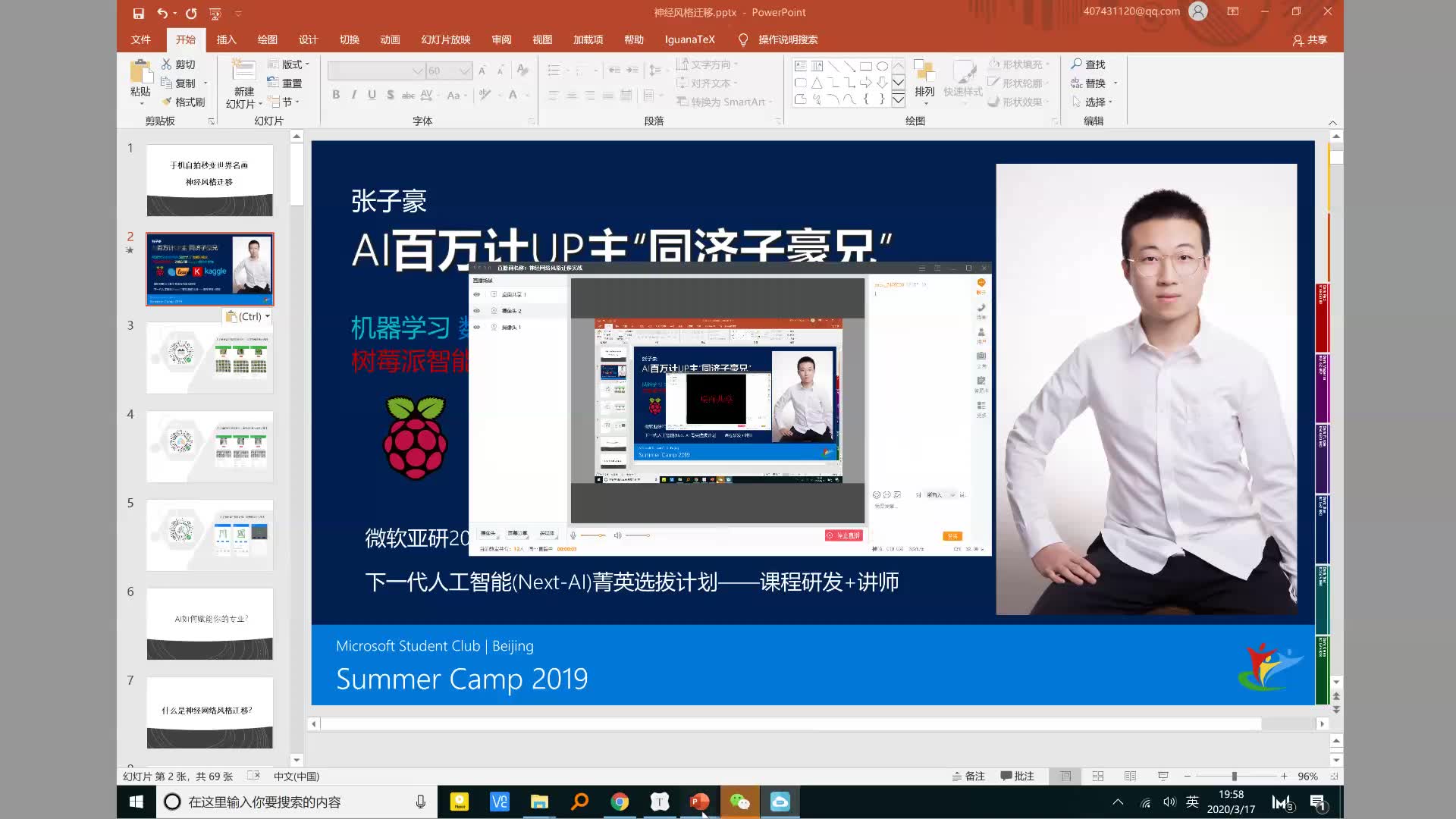1456x819 pixels.
Task: Zoom out with minus button
Action: (1188, 777)
